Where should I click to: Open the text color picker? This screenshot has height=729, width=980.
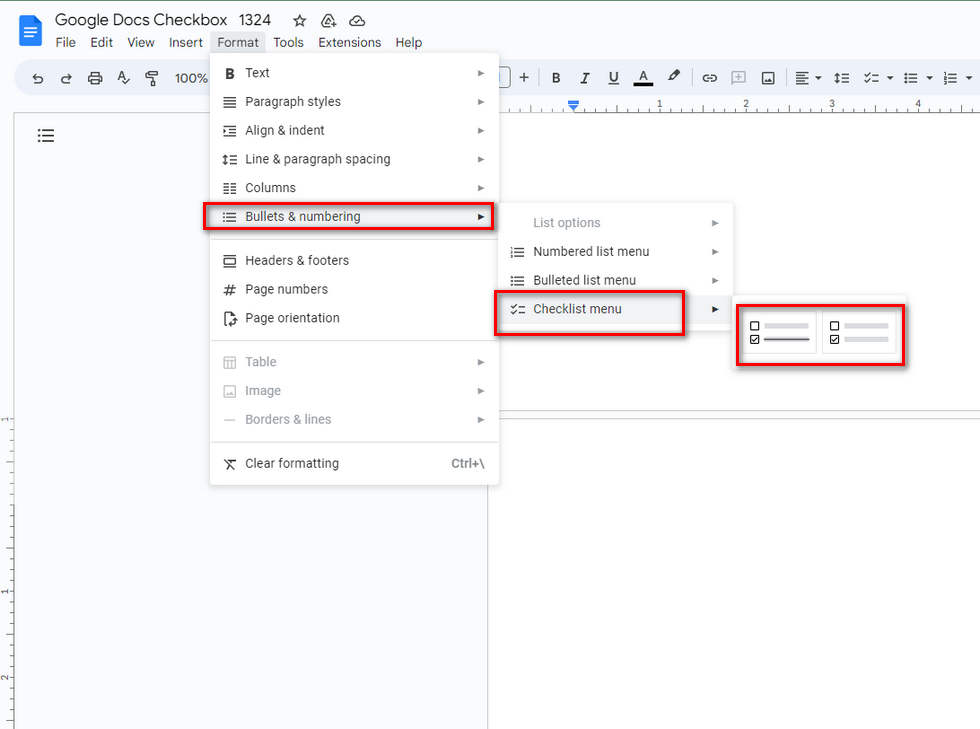[642, 78]
